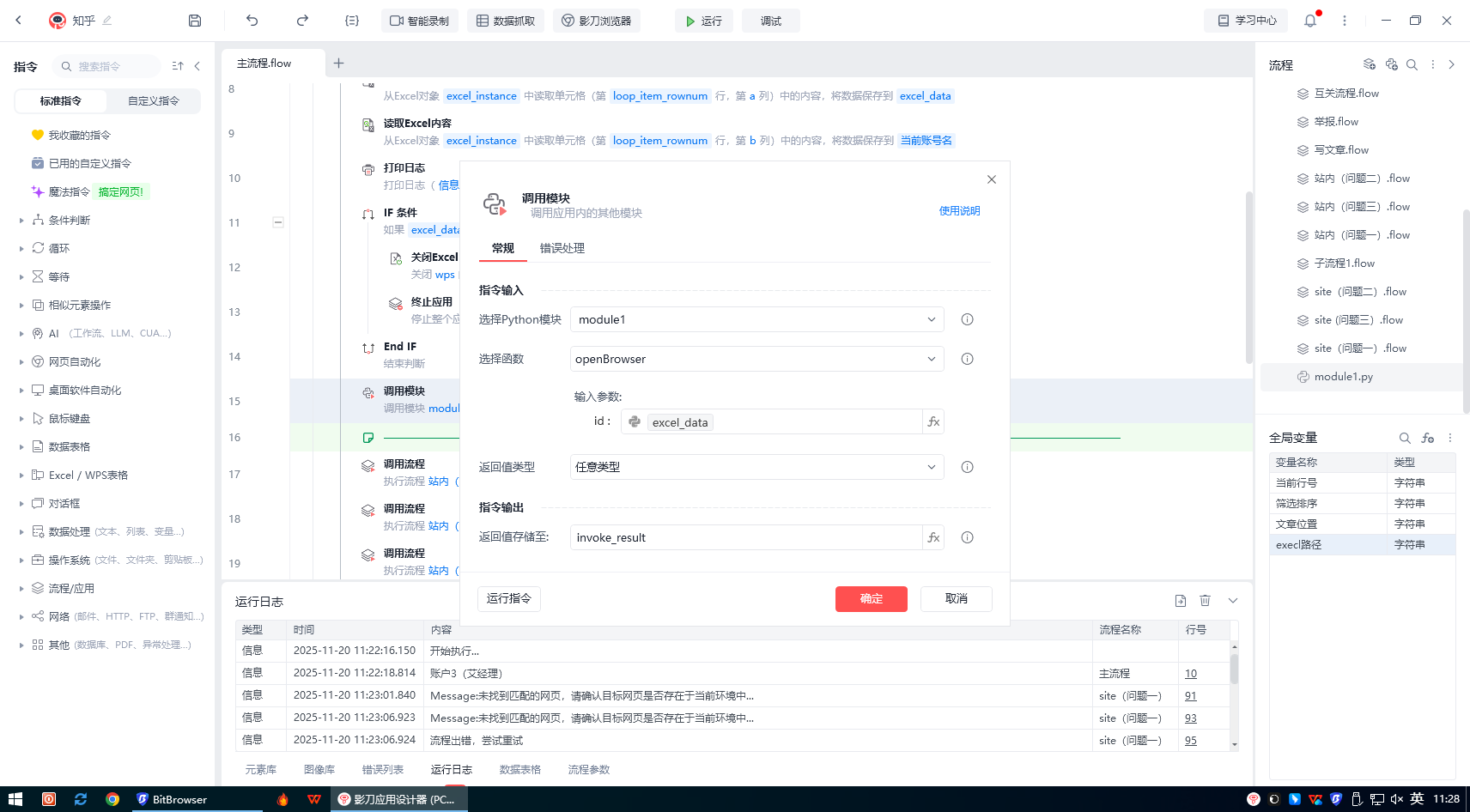Switch to 错误列表 bottom tab
The image size is (1470, 812).
coord(383,770)
